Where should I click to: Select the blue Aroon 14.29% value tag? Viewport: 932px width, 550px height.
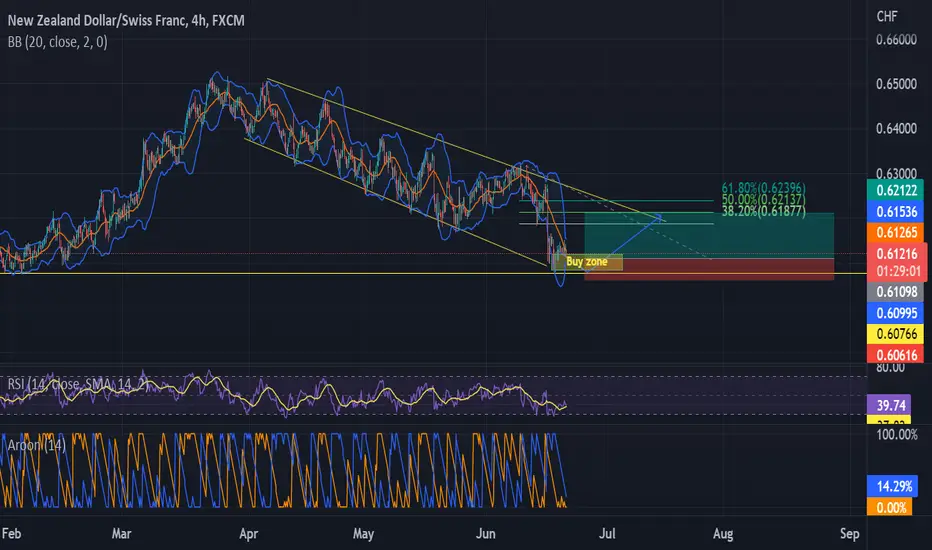893,486
